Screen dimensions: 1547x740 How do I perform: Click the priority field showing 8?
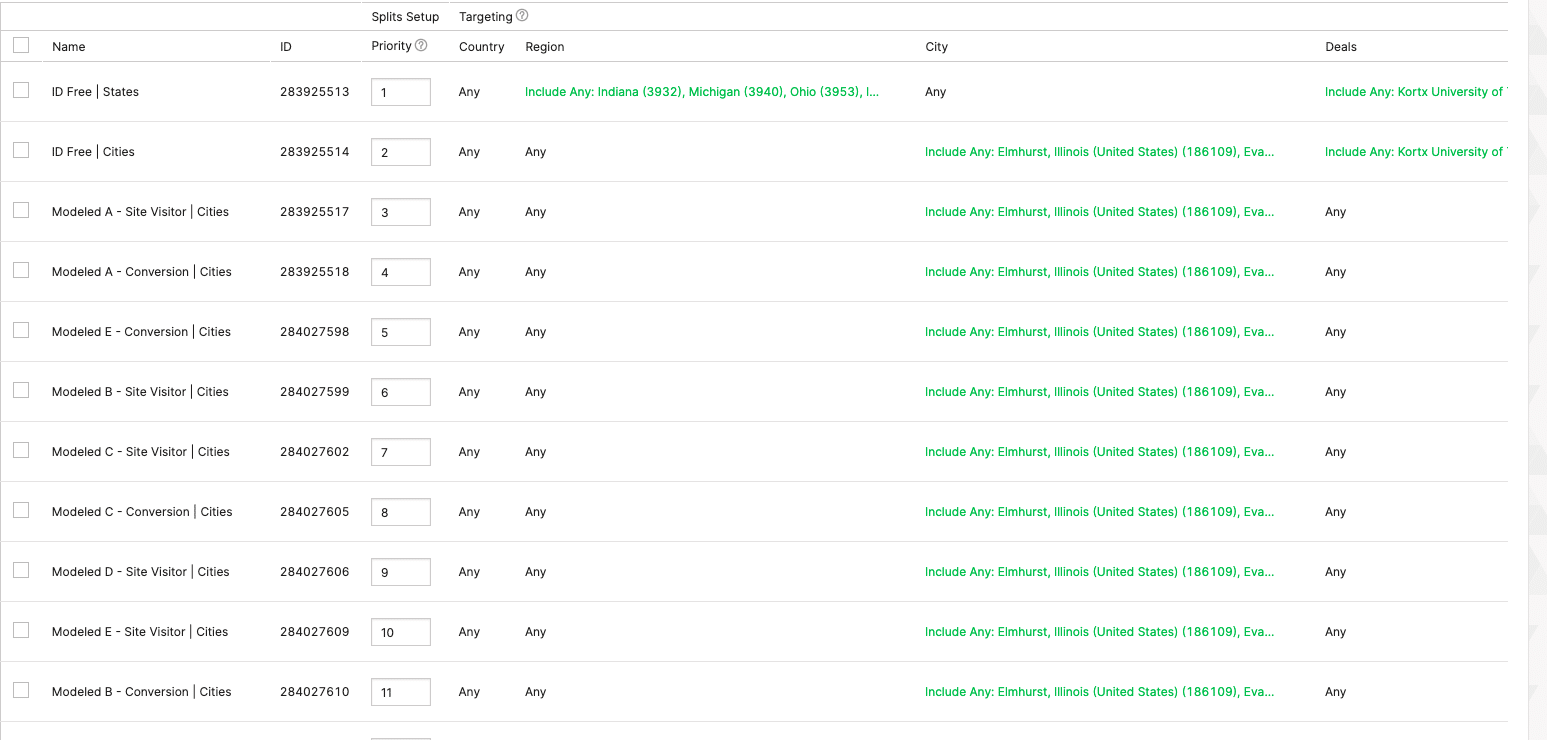coord(400,512)
